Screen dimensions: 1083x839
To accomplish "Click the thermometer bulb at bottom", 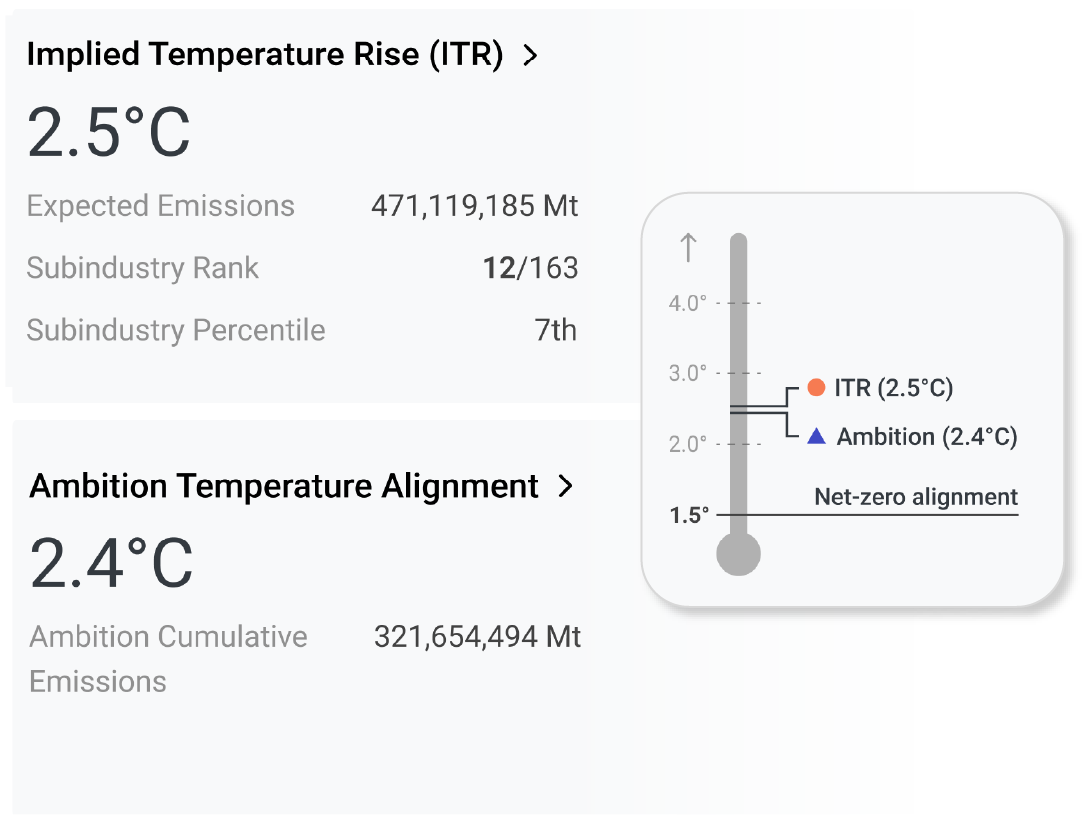I will pos(739,553).
